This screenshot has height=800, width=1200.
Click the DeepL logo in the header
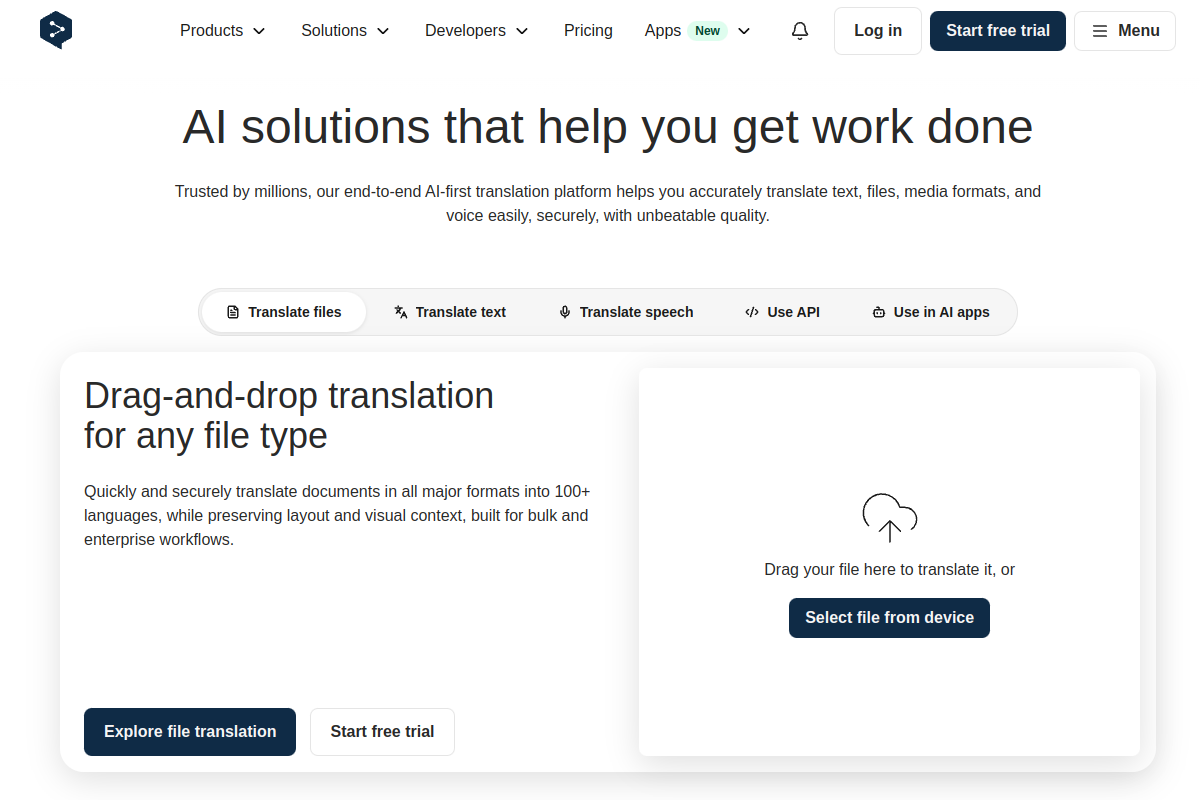pos(56,31)
